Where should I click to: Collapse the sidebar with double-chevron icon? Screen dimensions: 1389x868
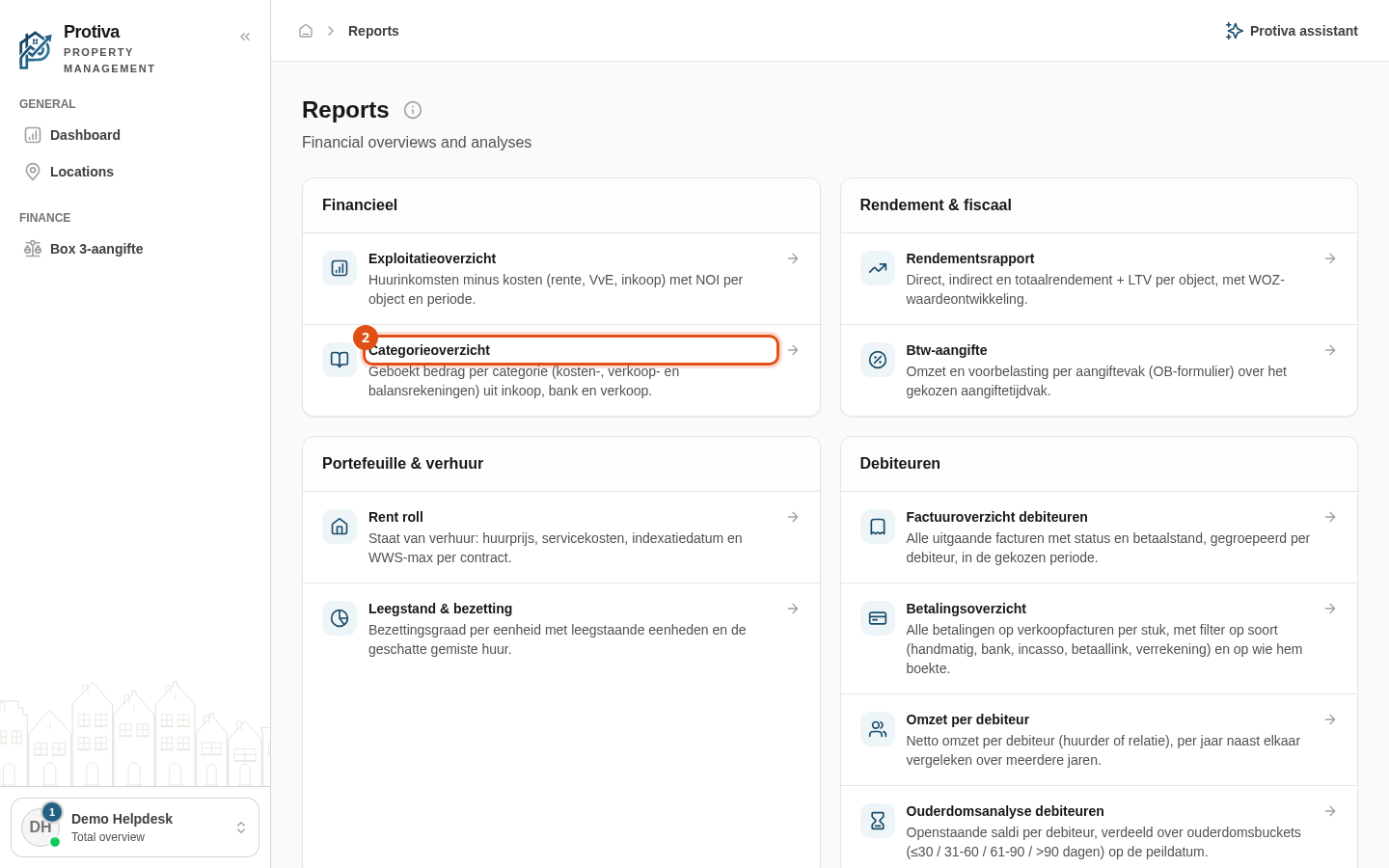pos(245,37)
